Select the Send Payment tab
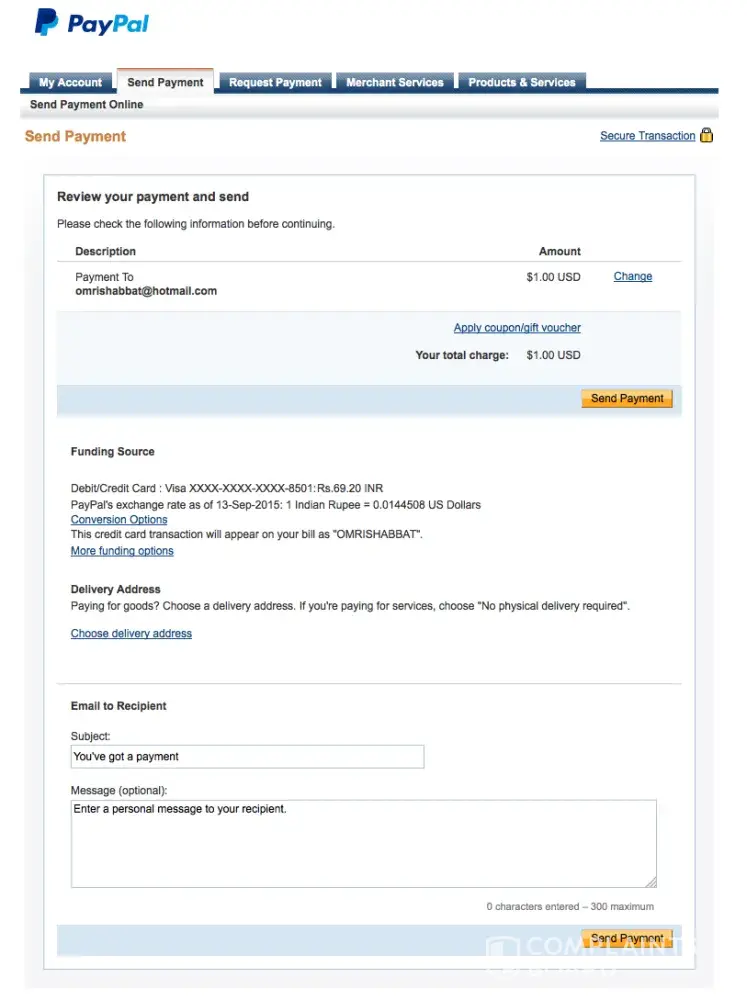The width and height of the screenshot is (747, 1000). [165, 83]
